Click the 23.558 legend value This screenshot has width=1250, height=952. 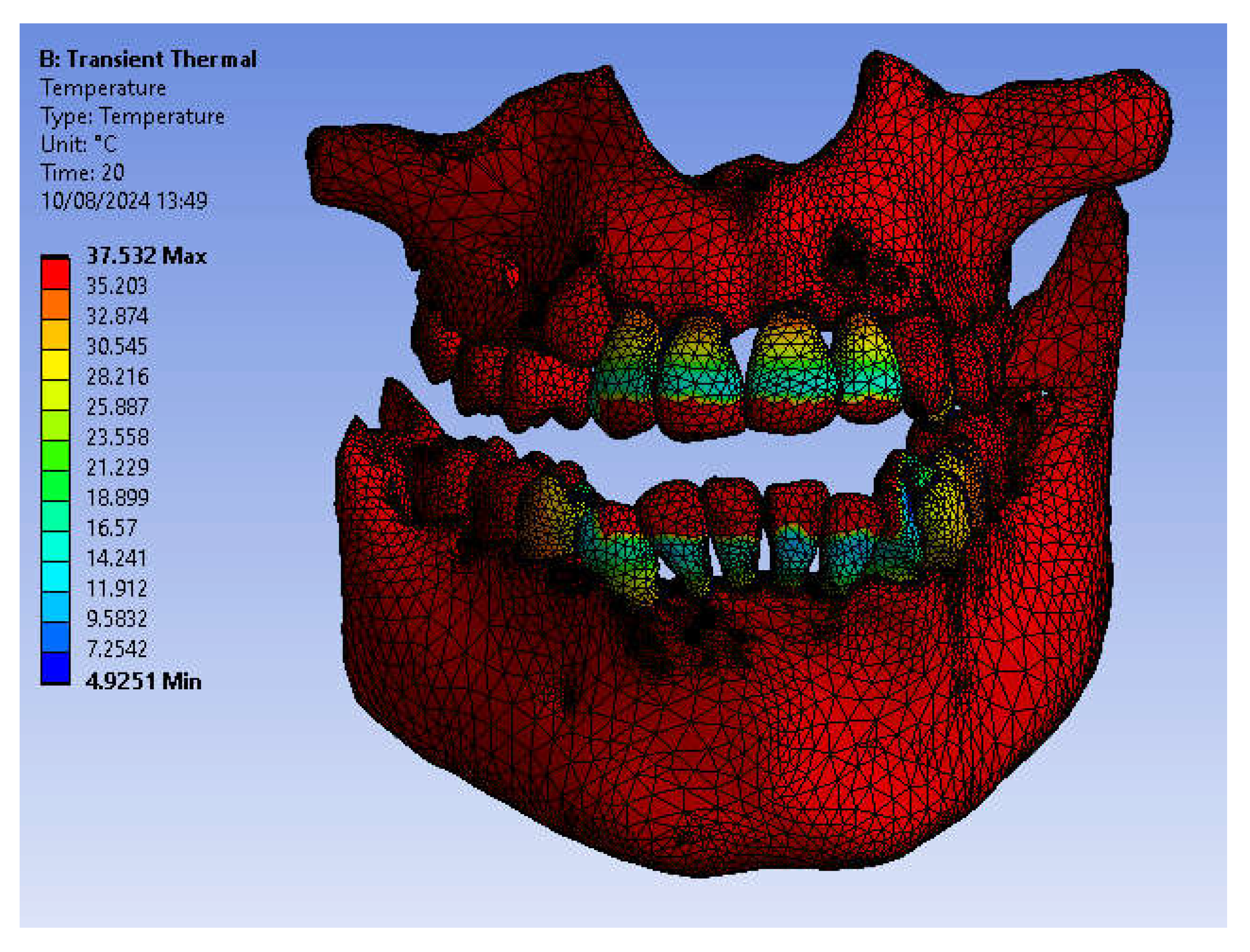tap(117, 437)
